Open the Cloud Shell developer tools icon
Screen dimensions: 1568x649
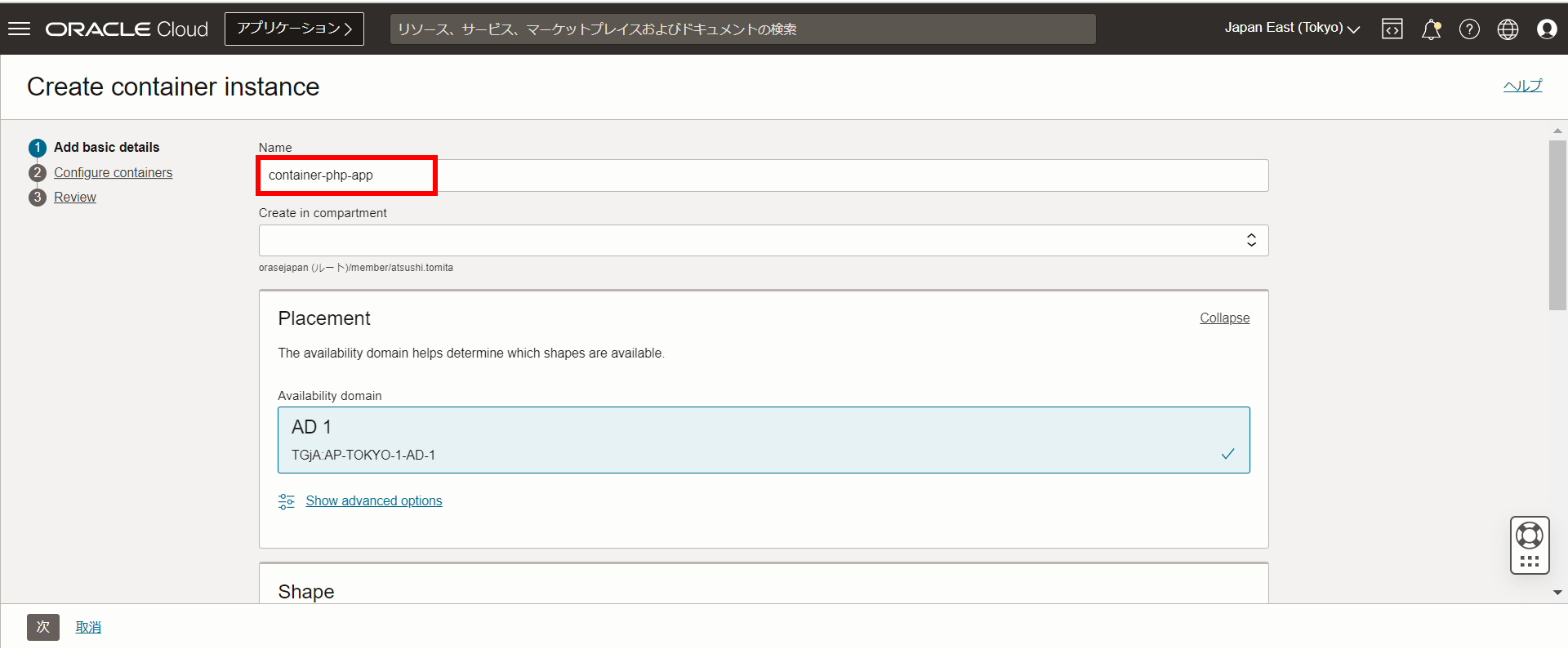1392,29
